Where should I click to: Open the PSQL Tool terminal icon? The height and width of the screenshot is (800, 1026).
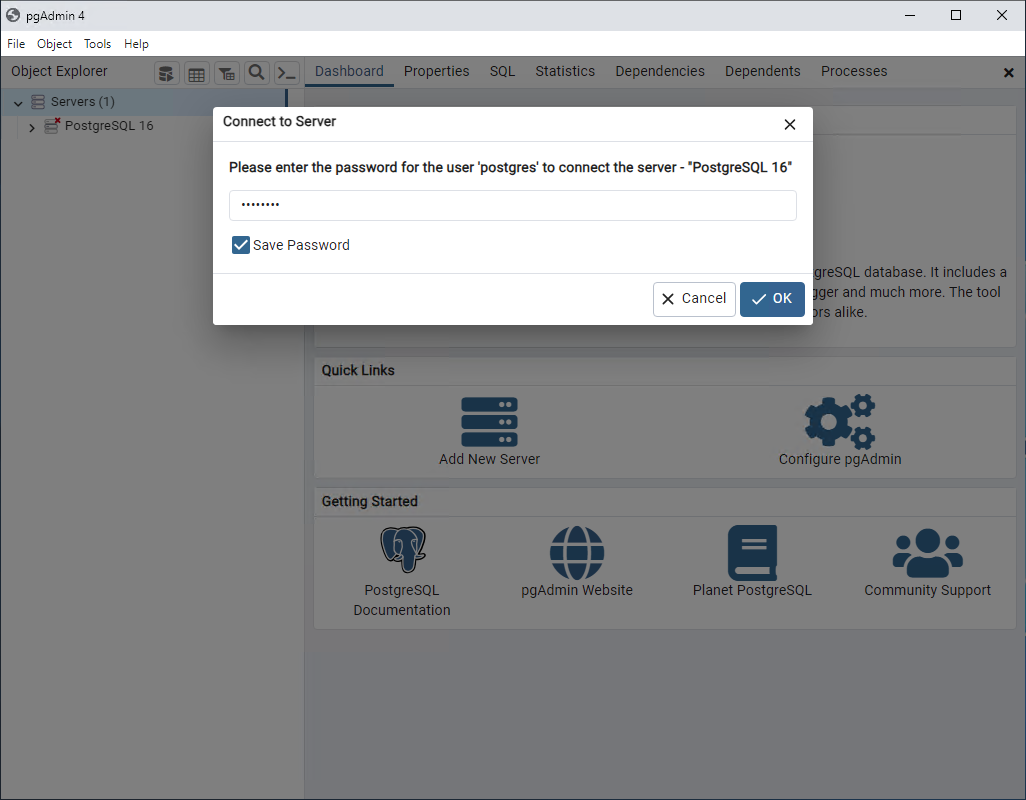(287, 73)
